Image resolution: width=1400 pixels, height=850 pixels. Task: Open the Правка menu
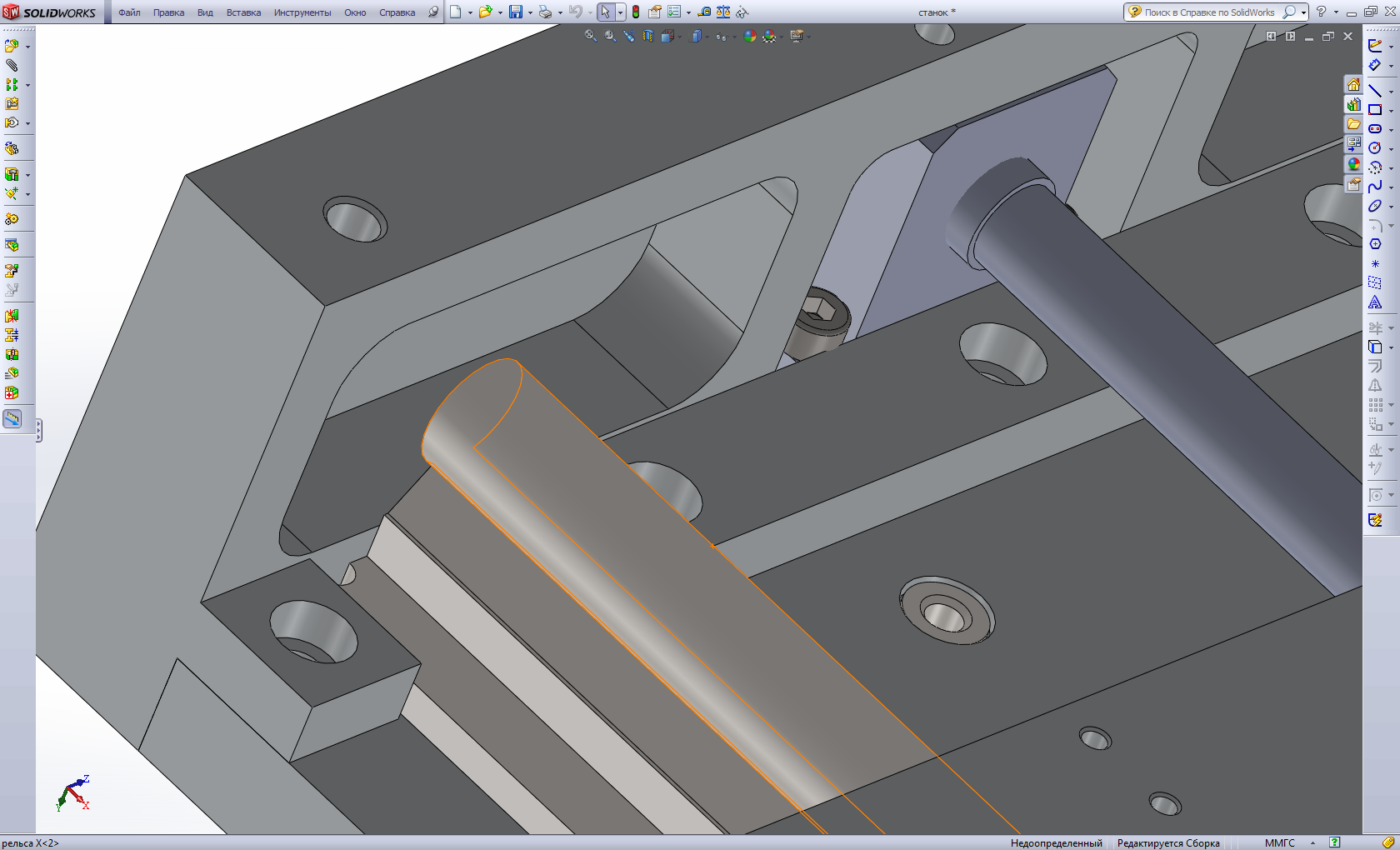[168, 12]
